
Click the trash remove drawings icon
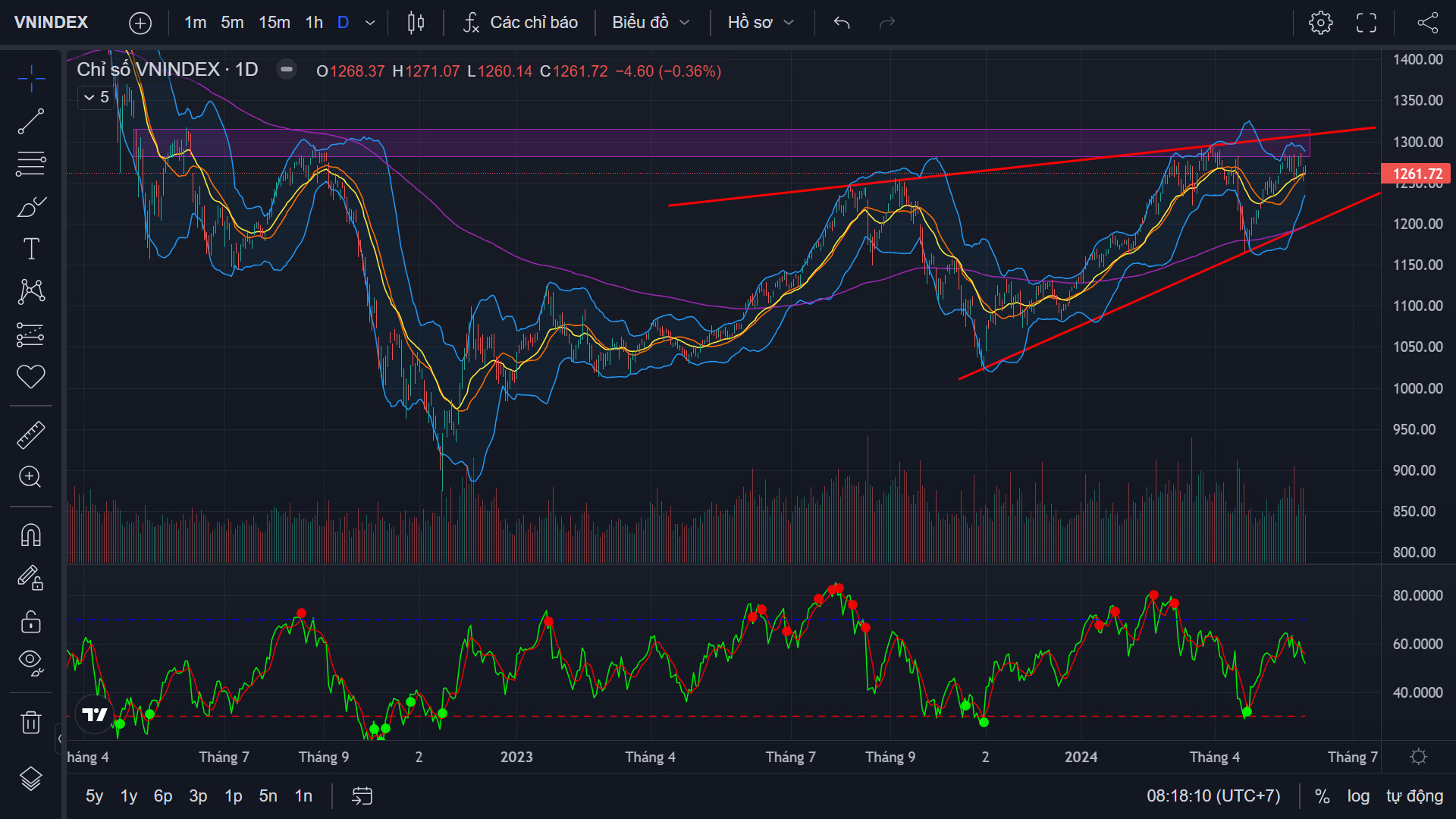pyautogui.click(x=31, y=722)
